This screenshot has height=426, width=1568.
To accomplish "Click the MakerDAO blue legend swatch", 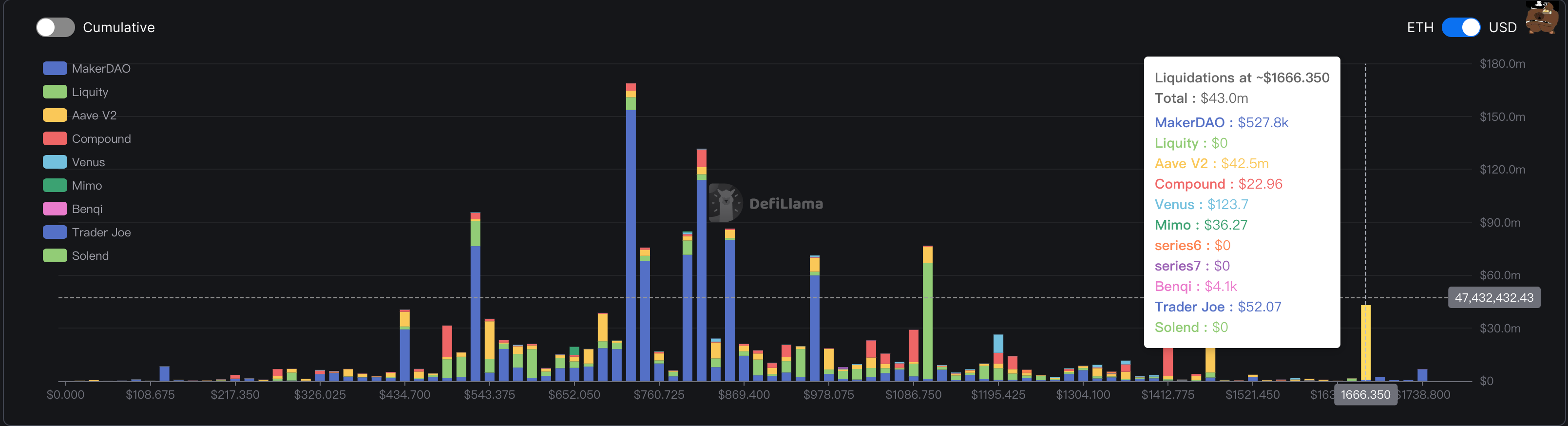I will (55, 68).
